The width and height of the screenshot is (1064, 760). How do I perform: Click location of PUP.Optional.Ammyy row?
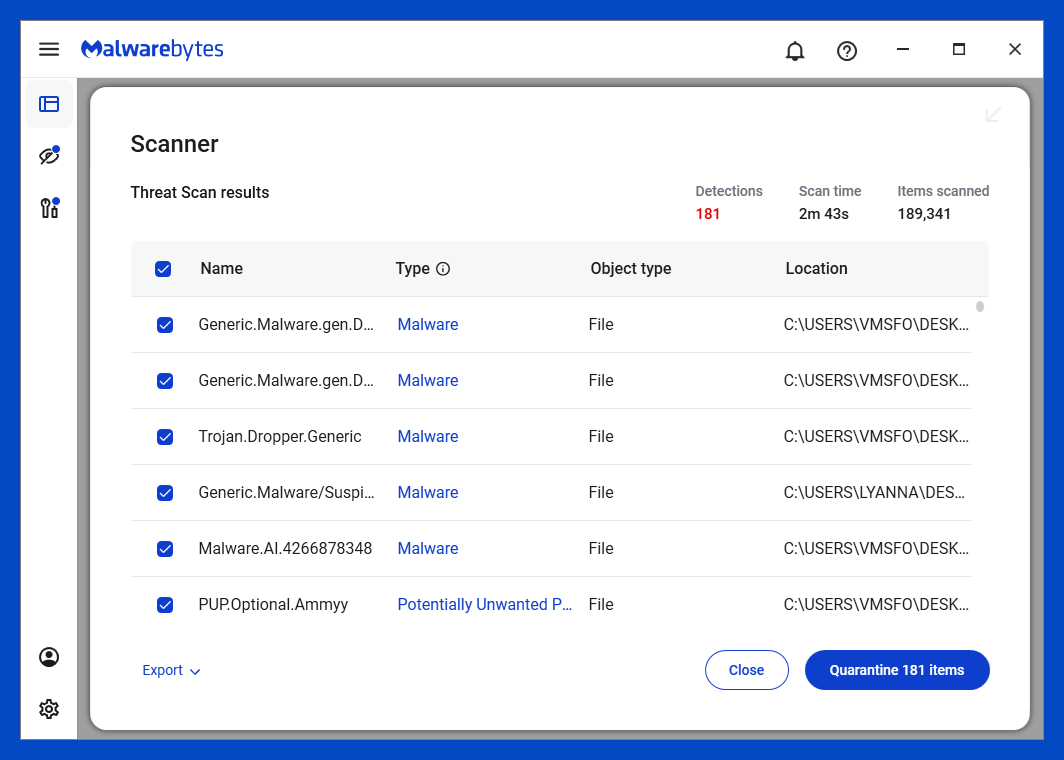(876, 604)
